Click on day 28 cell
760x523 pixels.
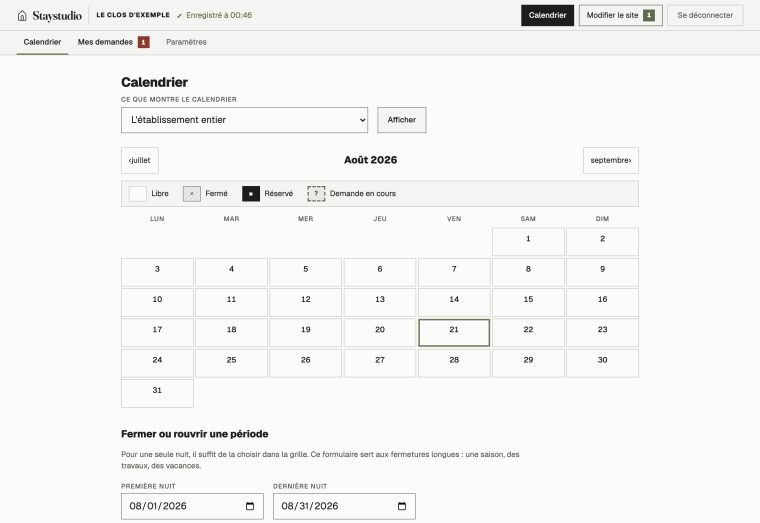(454, 363)
